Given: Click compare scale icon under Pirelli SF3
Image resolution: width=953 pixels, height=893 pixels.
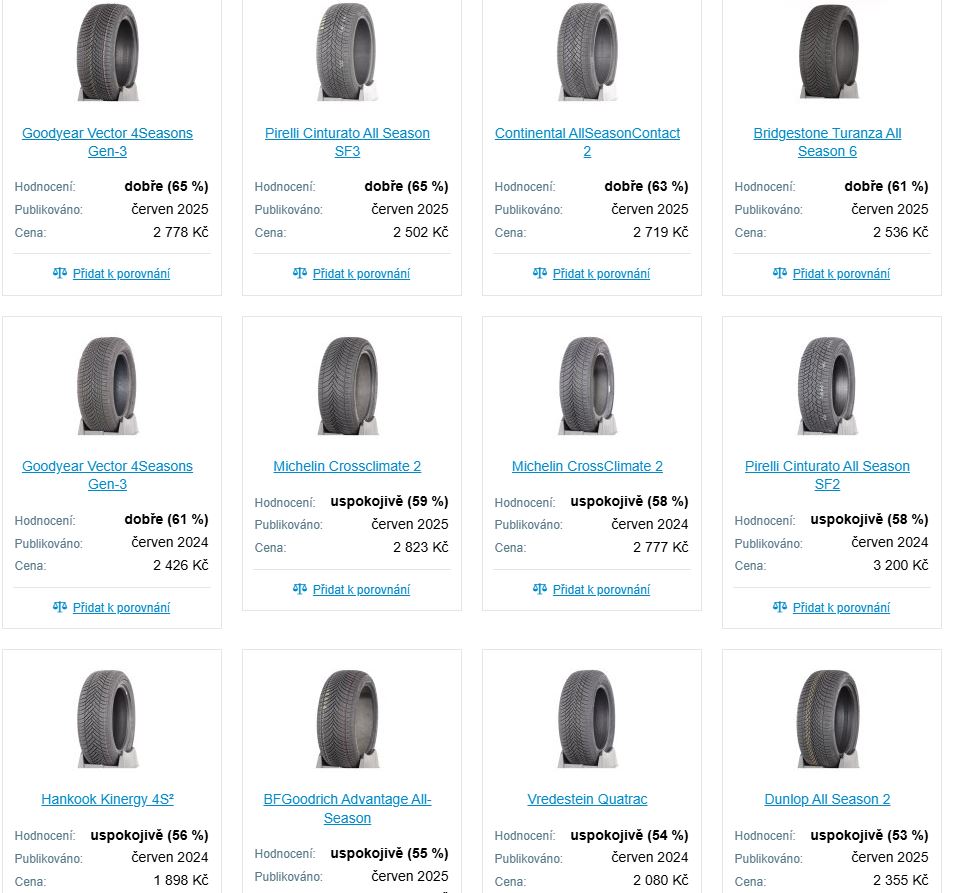Looking at the screenshot, I should [x=300, y=273].
